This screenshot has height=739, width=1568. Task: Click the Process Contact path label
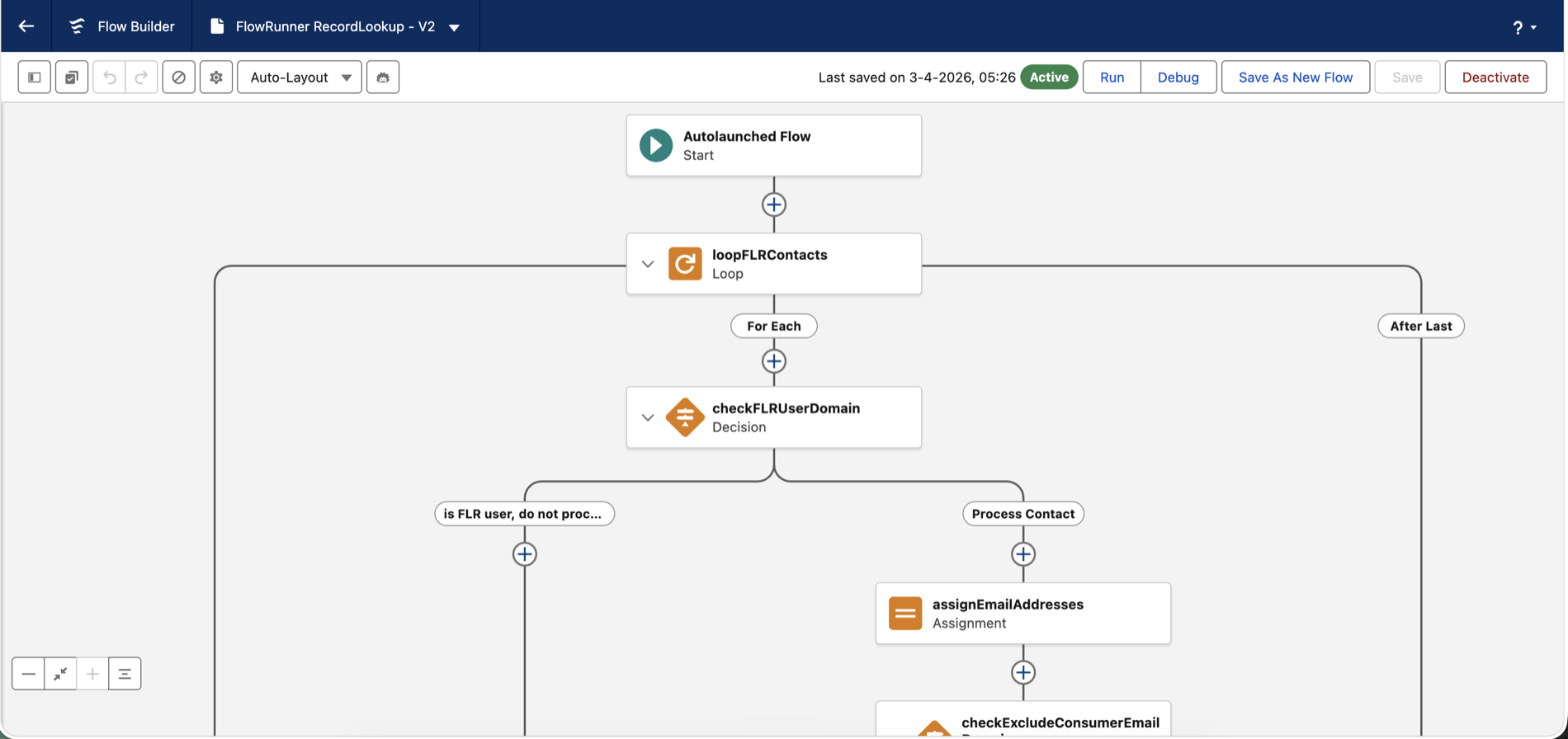tap(1023, 514)
